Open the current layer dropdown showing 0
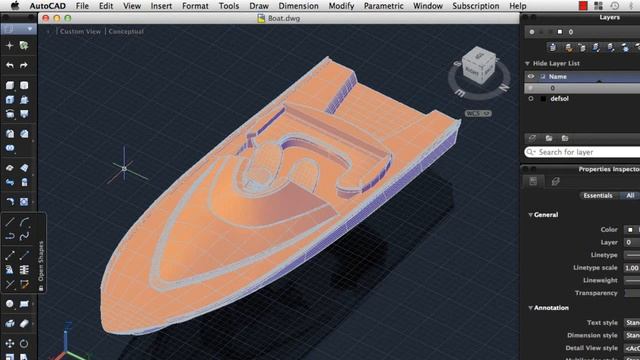The height and width of the screenshot is (360, 640). [582, 32]
